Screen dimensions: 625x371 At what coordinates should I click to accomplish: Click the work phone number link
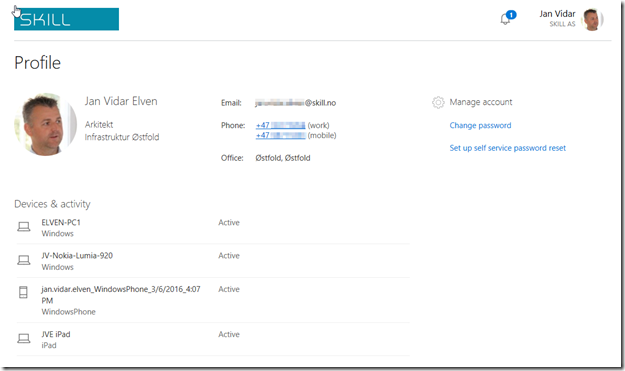(281, 125)
